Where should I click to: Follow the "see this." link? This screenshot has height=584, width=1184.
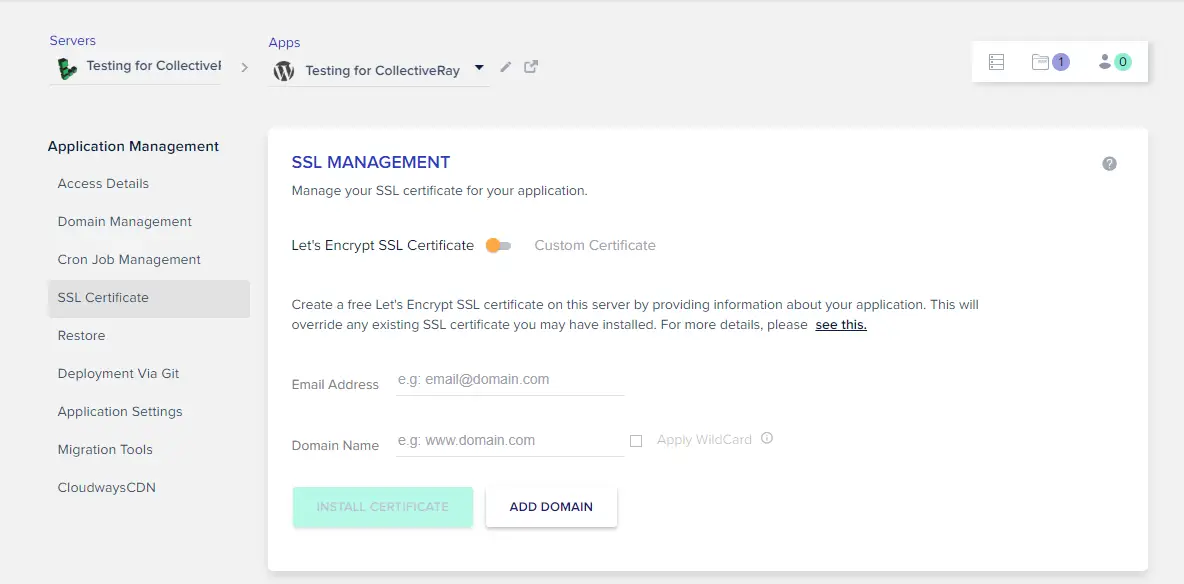841,326
